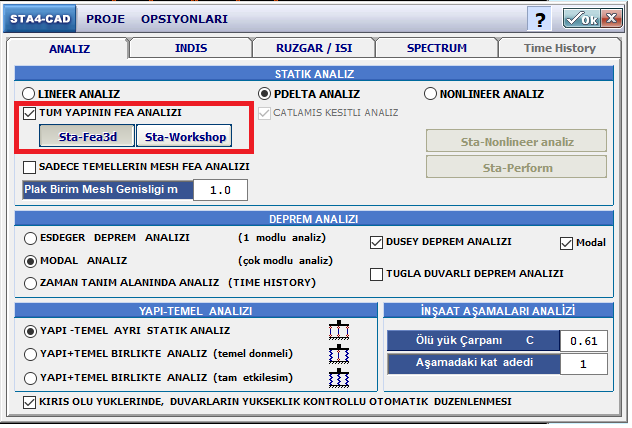The height and width of the screenshot is (428, 632).
Task: Choose NONLINEER ANALIZ option
Action: [x=431, y=94]
